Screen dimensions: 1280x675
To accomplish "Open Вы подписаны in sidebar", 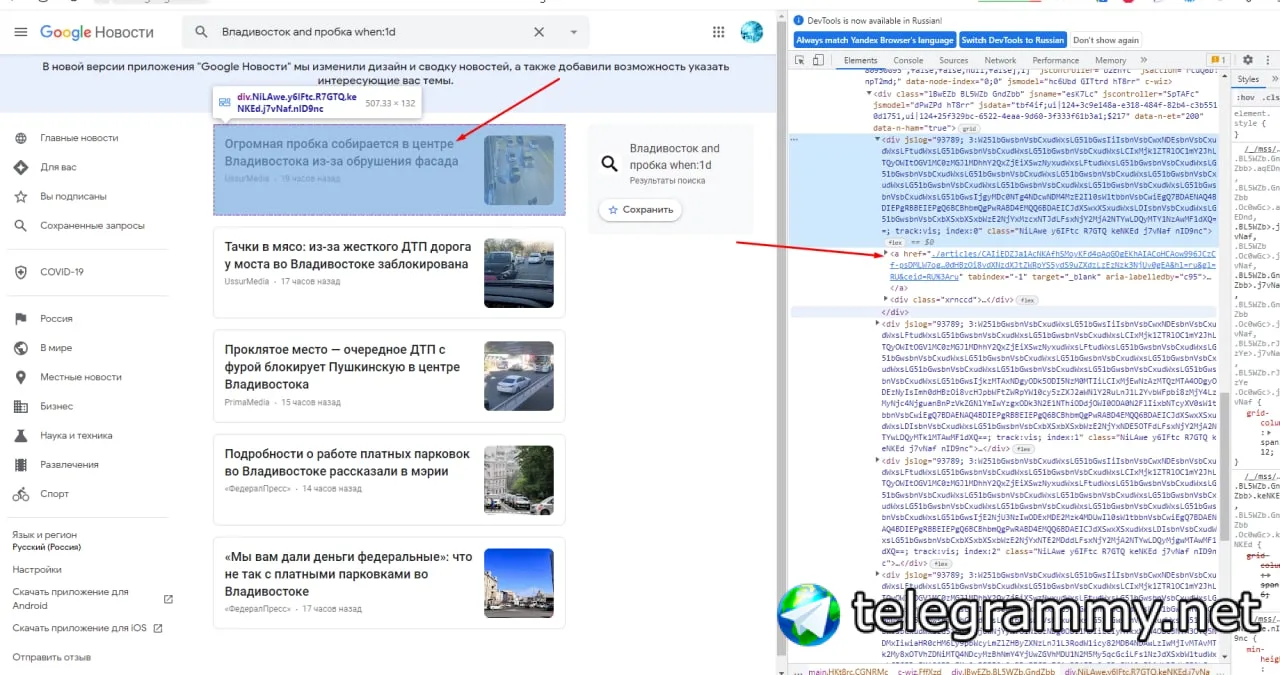I will point(73,197).
